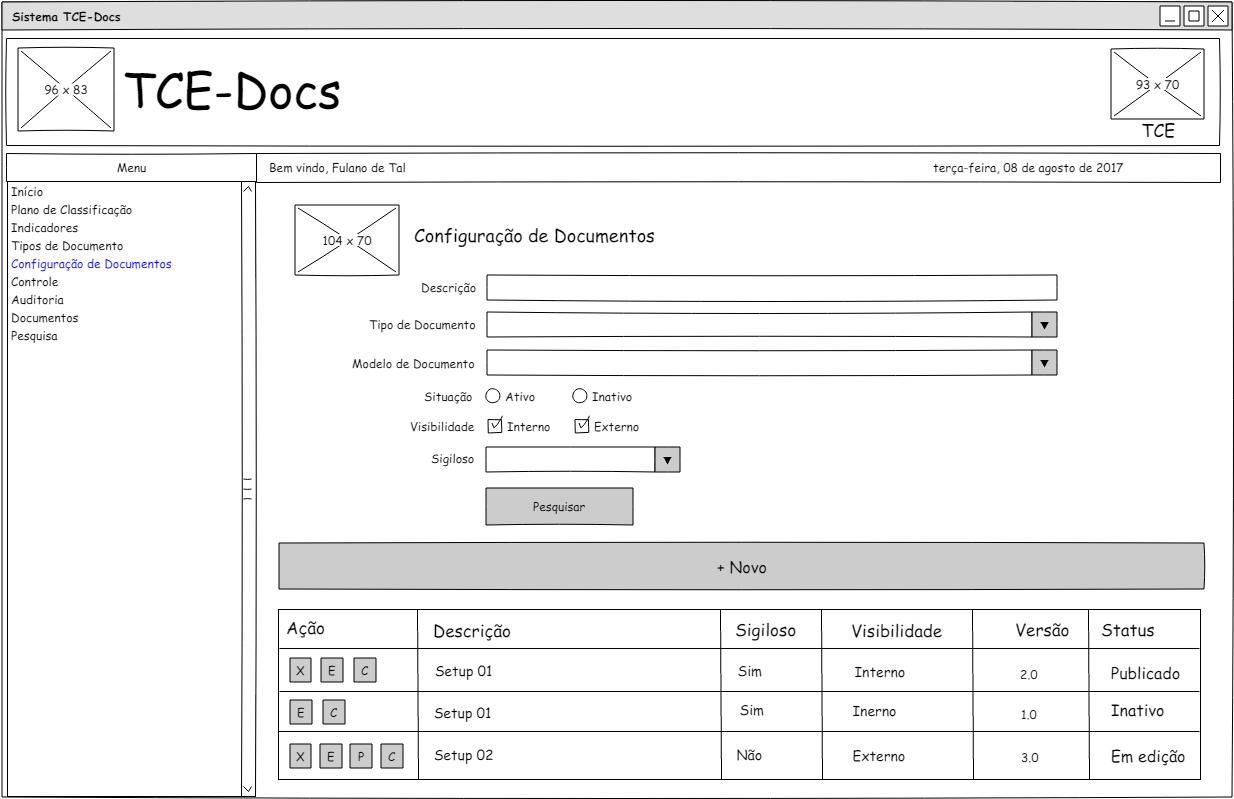This screenshot has height=799, width=1234.
Task: Click the TCE image placeholder at top right
Action: [1157, 85]
